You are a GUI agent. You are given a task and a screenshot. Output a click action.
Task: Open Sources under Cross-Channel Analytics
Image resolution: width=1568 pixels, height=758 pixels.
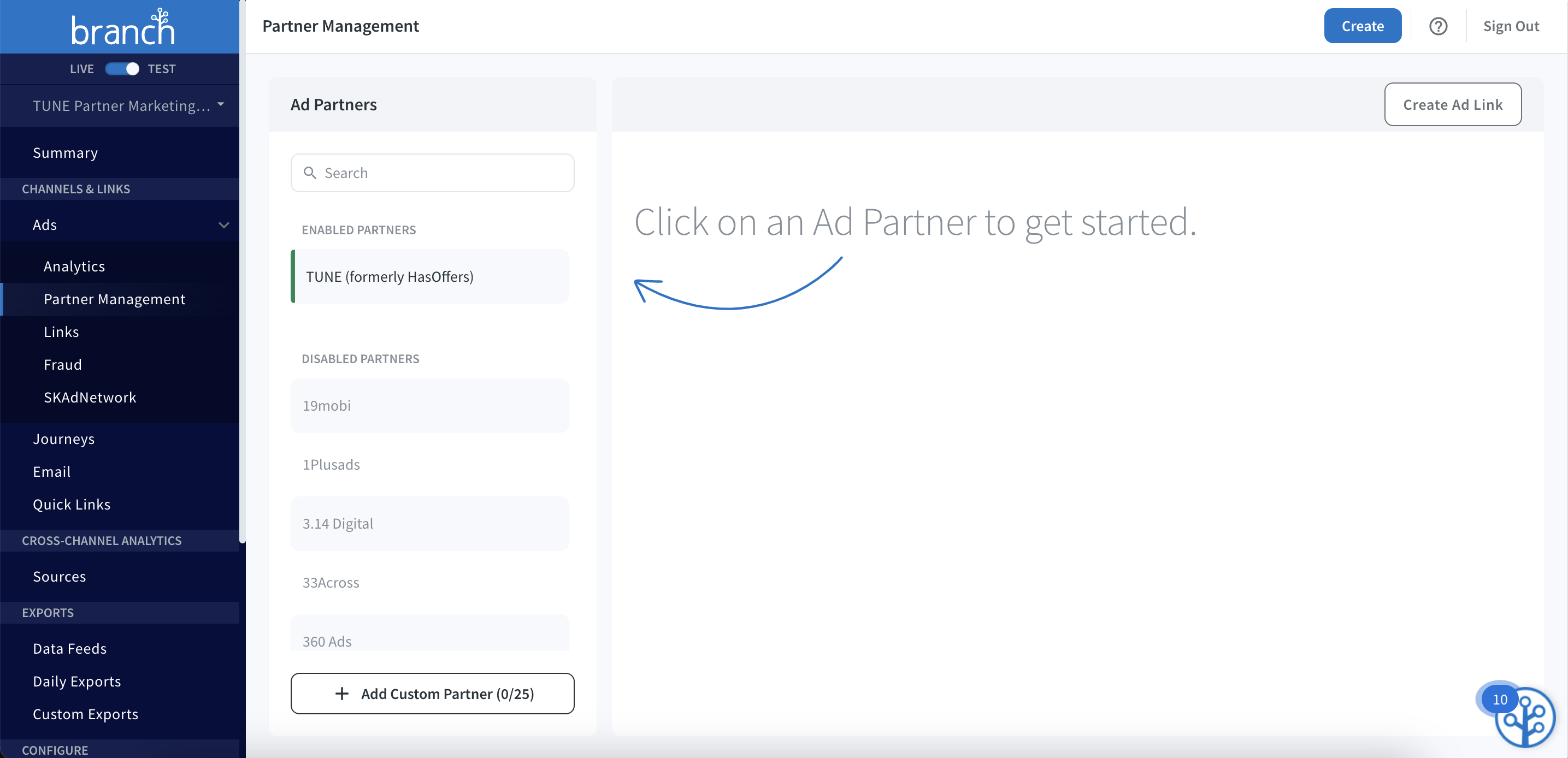60,576
